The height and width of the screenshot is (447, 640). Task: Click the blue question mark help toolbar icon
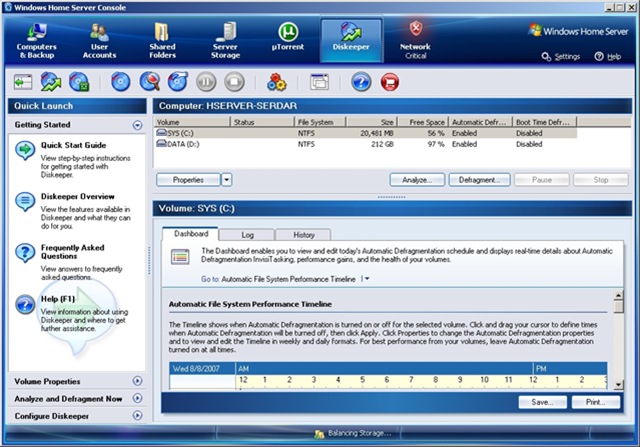click(x=361, y=82)
